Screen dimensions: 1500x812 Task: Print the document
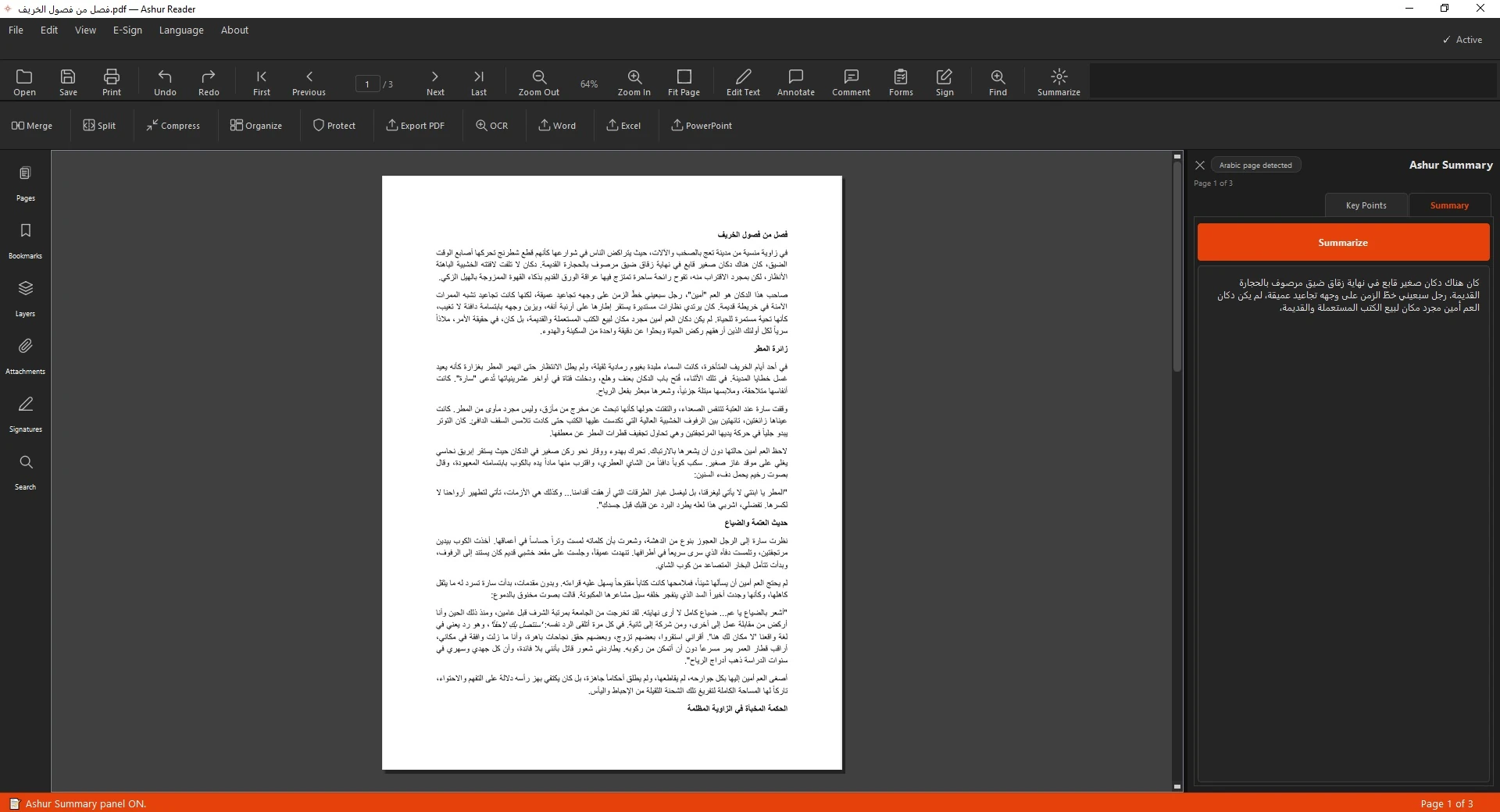click(x=112, y=82)
